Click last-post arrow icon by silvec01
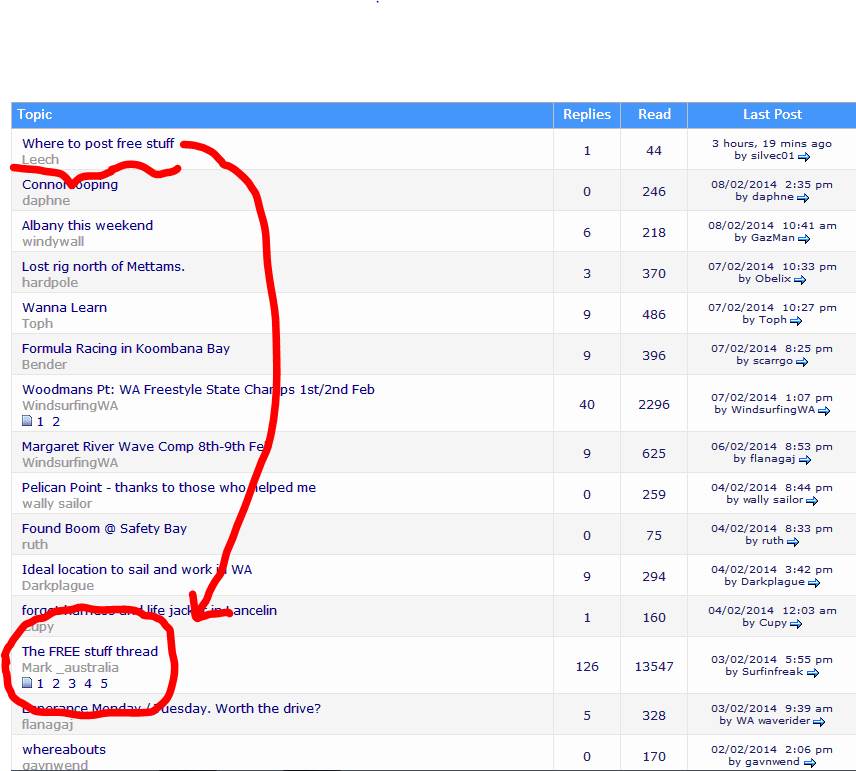This screenshot has height=771, width=856. tap(804, 157)
